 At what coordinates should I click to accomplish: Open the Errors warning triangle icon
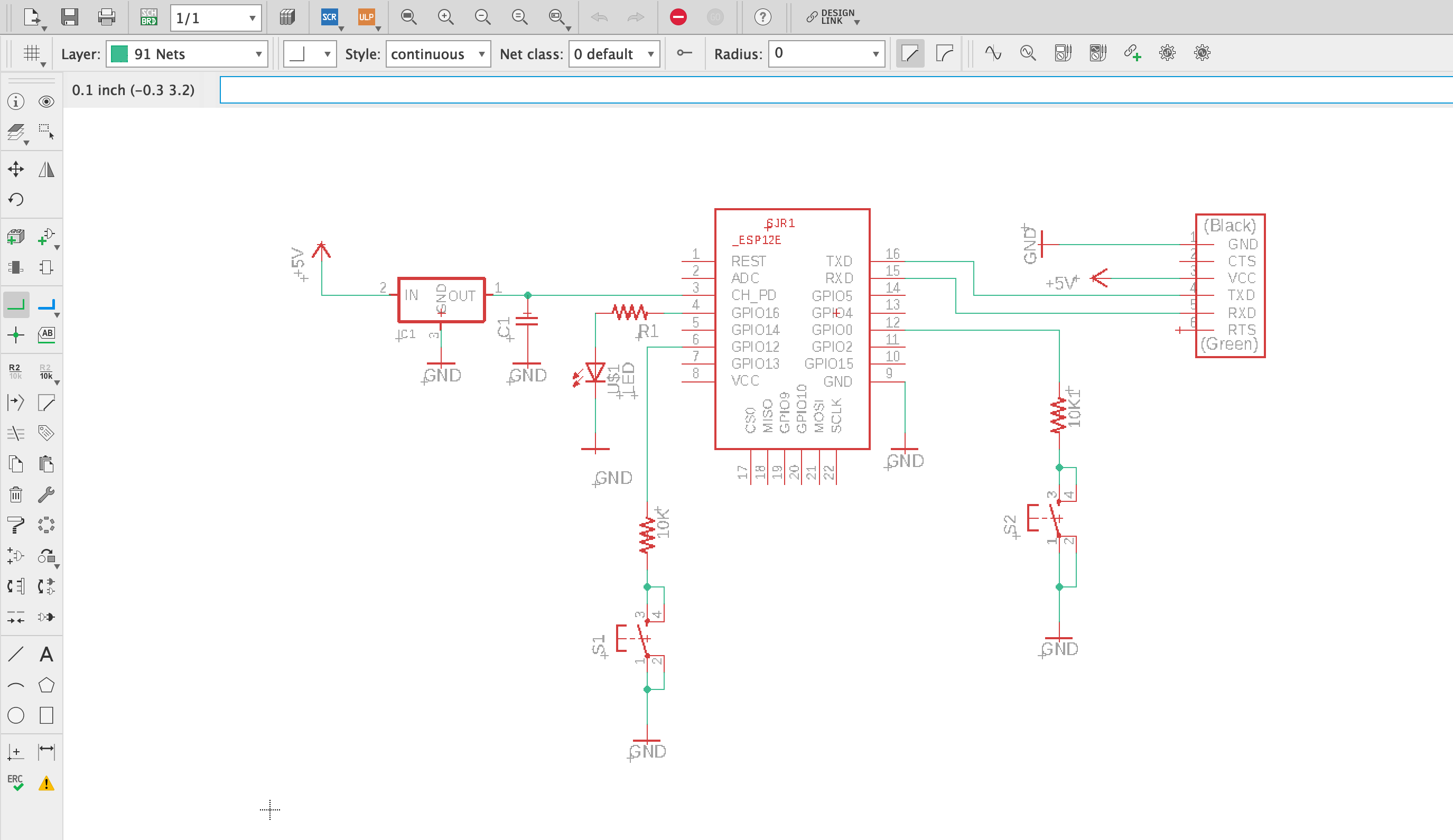coord(46,783)
